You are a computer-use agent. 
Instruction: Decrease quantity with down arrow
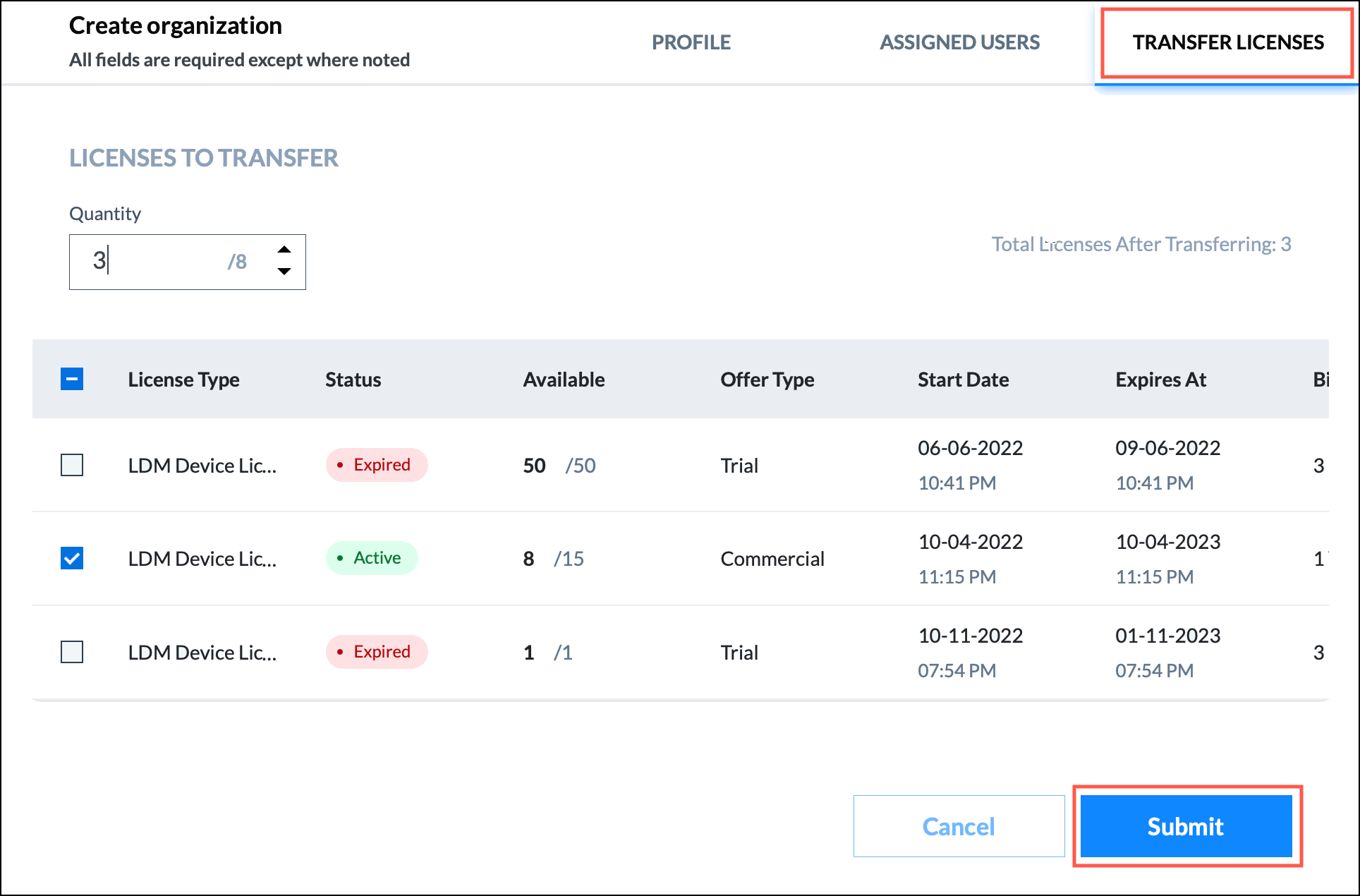pyautogui.click(x=284, y=272)
